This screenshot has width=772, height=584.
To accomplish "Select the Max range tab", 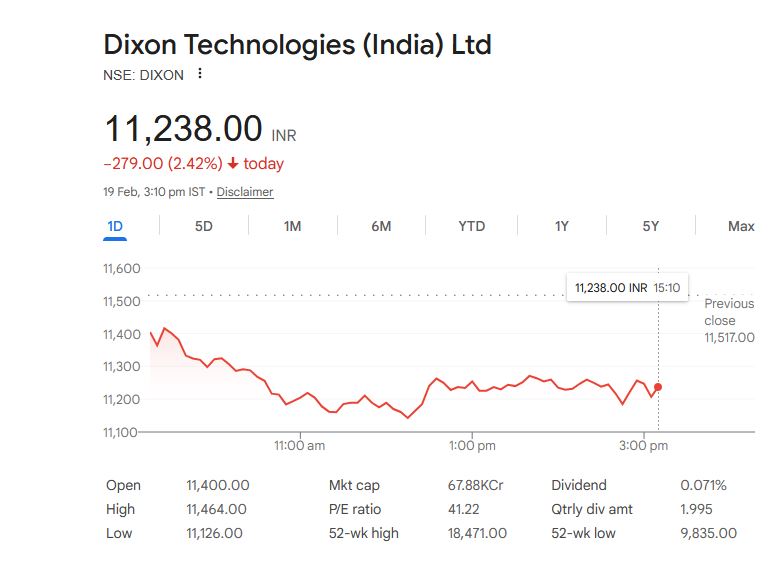I will (741, 226).
